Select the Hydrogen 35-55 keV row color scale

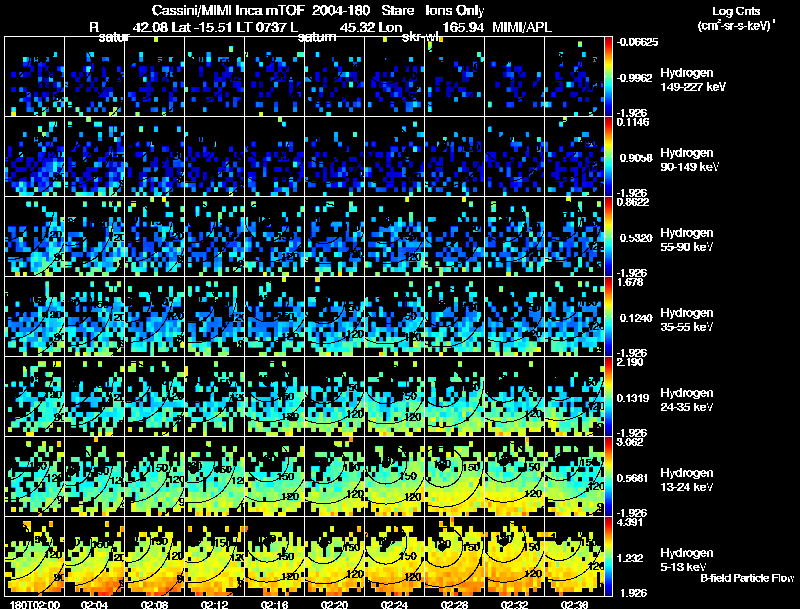(609, 316)
